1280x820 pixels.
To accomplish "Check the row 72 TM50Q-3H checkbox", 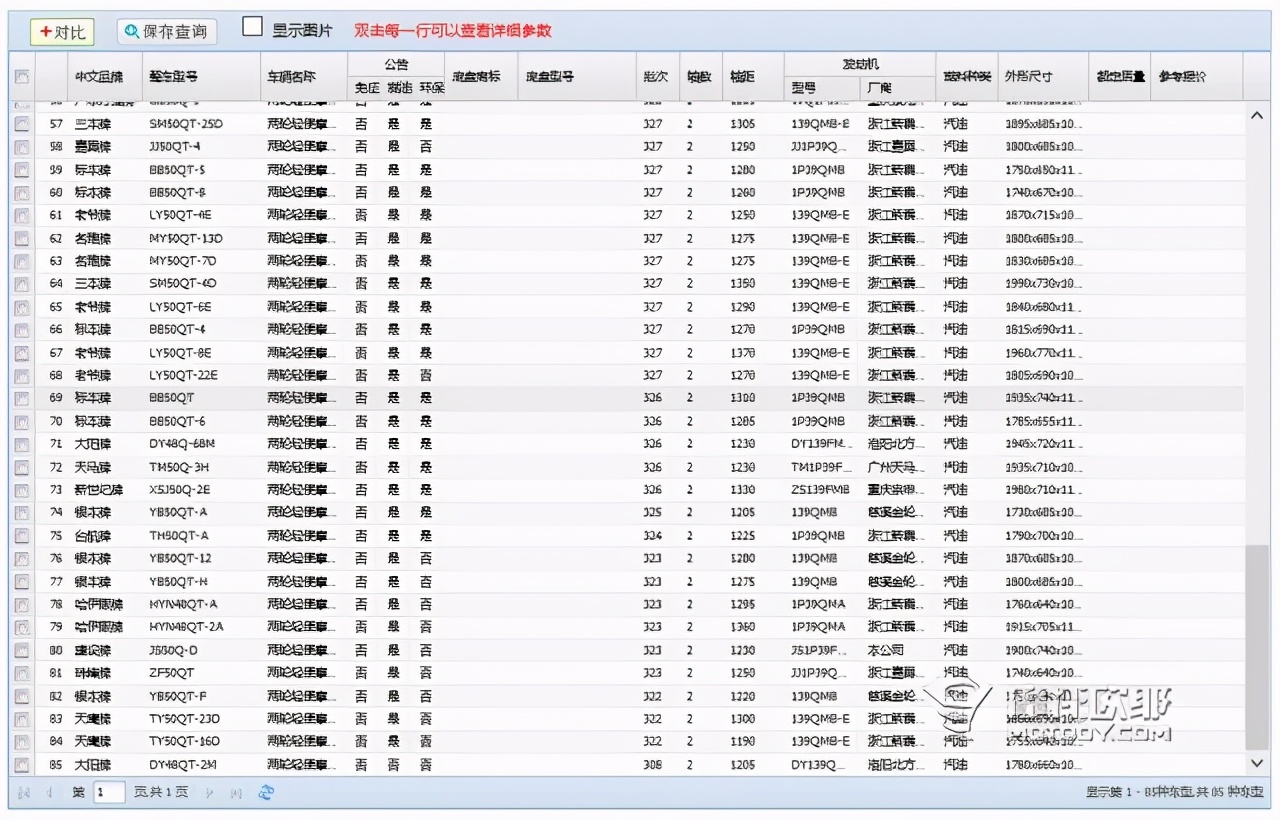I will pyautogui.click(x=22, y=467).
